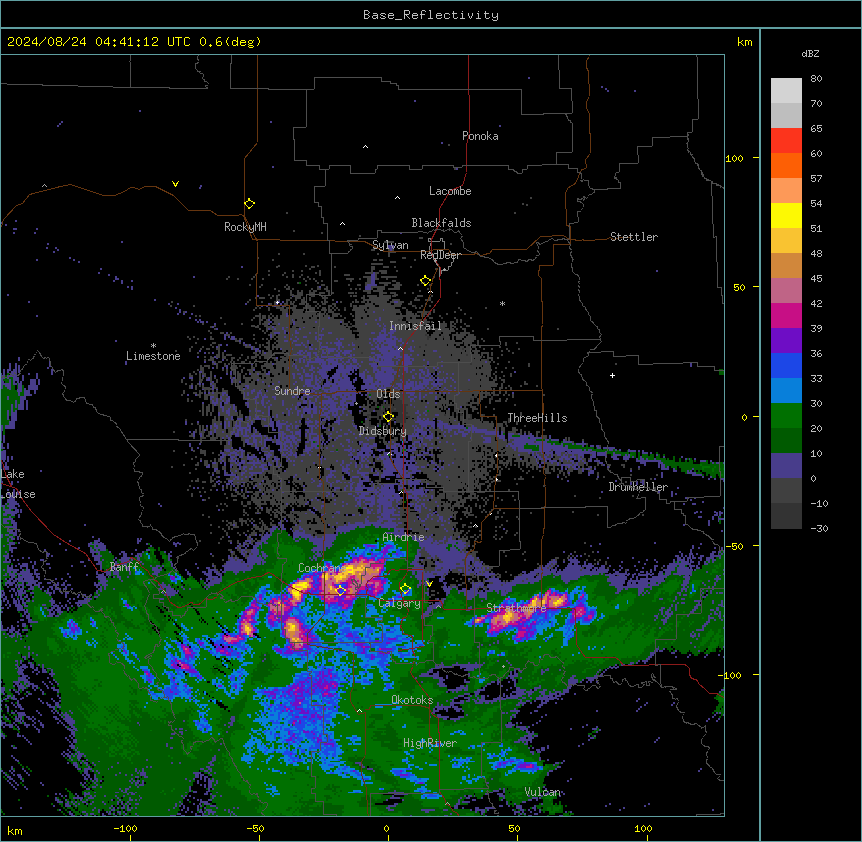Click the Lacombe city label
This screenshot has width=862, height=842.
[450, 191]
